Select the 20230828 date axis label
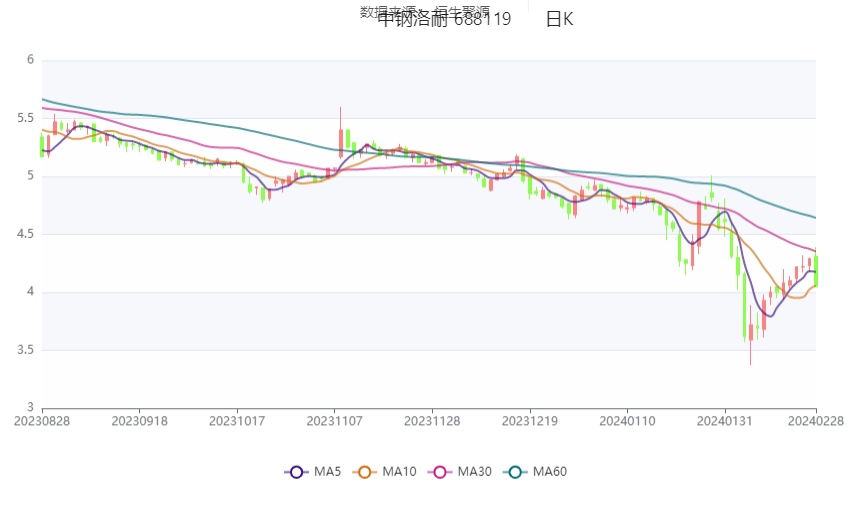The image size is (850, 518). [42, 421]
